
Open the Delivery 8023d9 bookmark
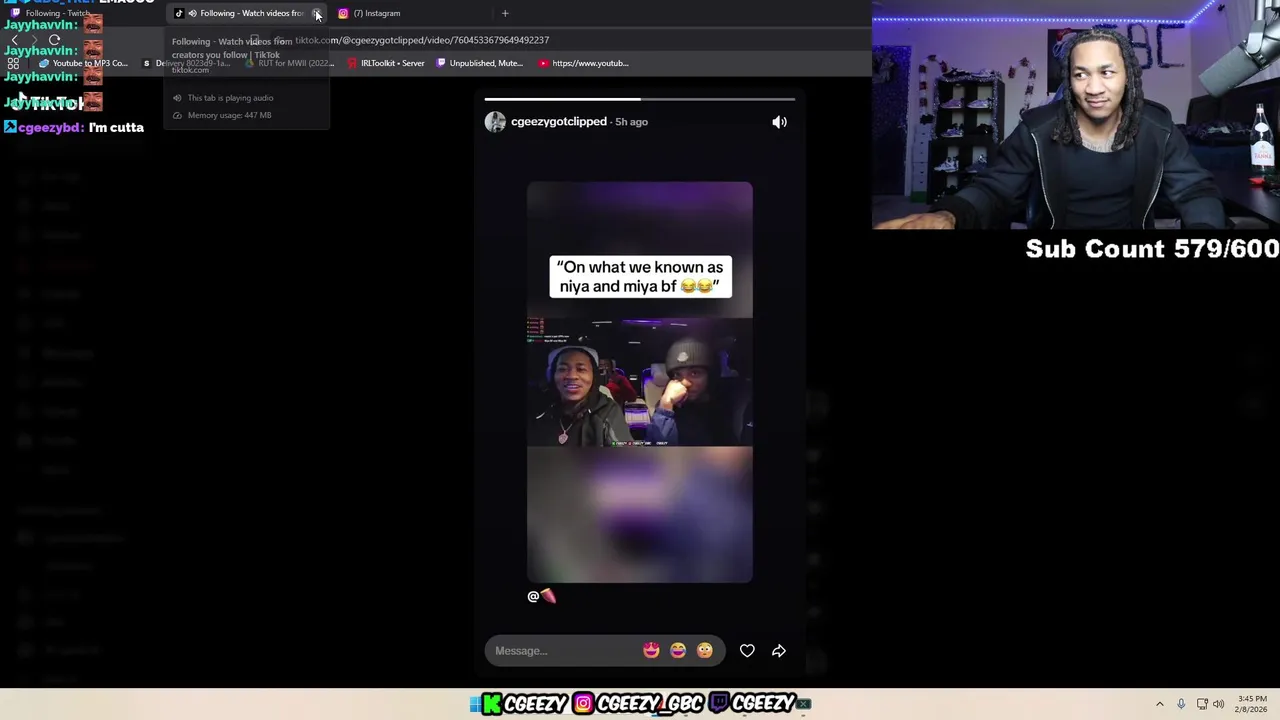[187, 63]
